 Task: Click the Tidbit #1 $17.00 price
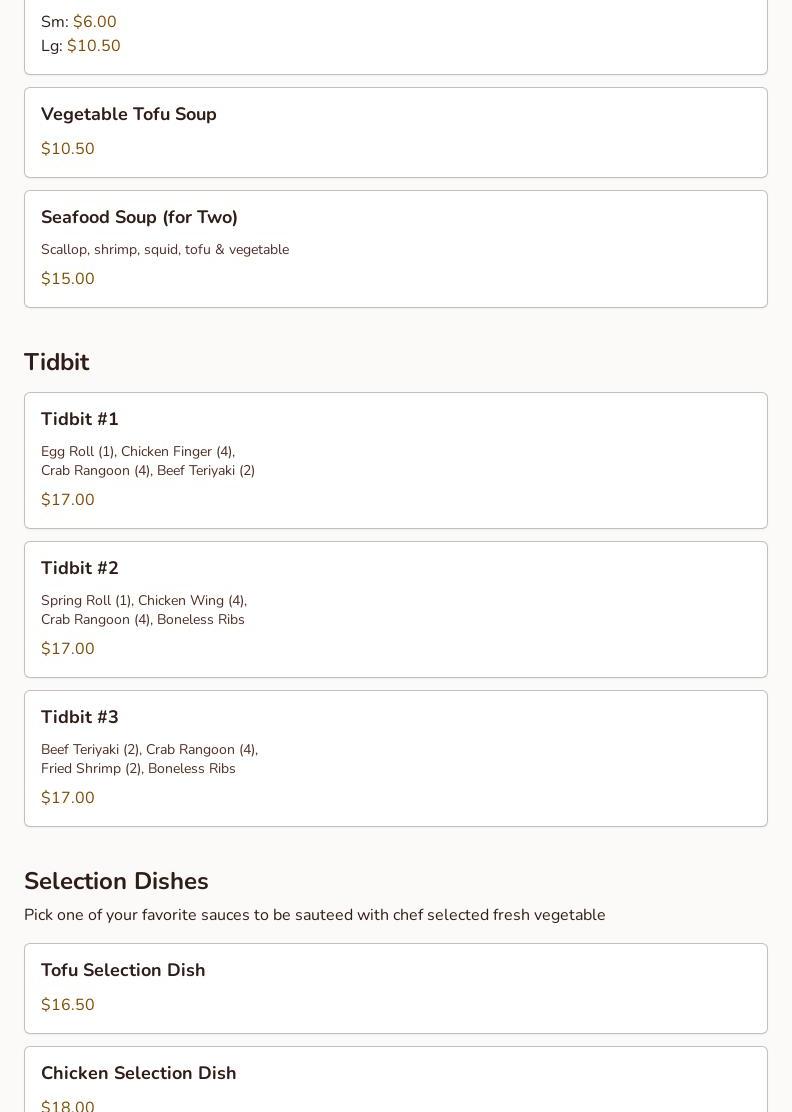coord(68,500)
